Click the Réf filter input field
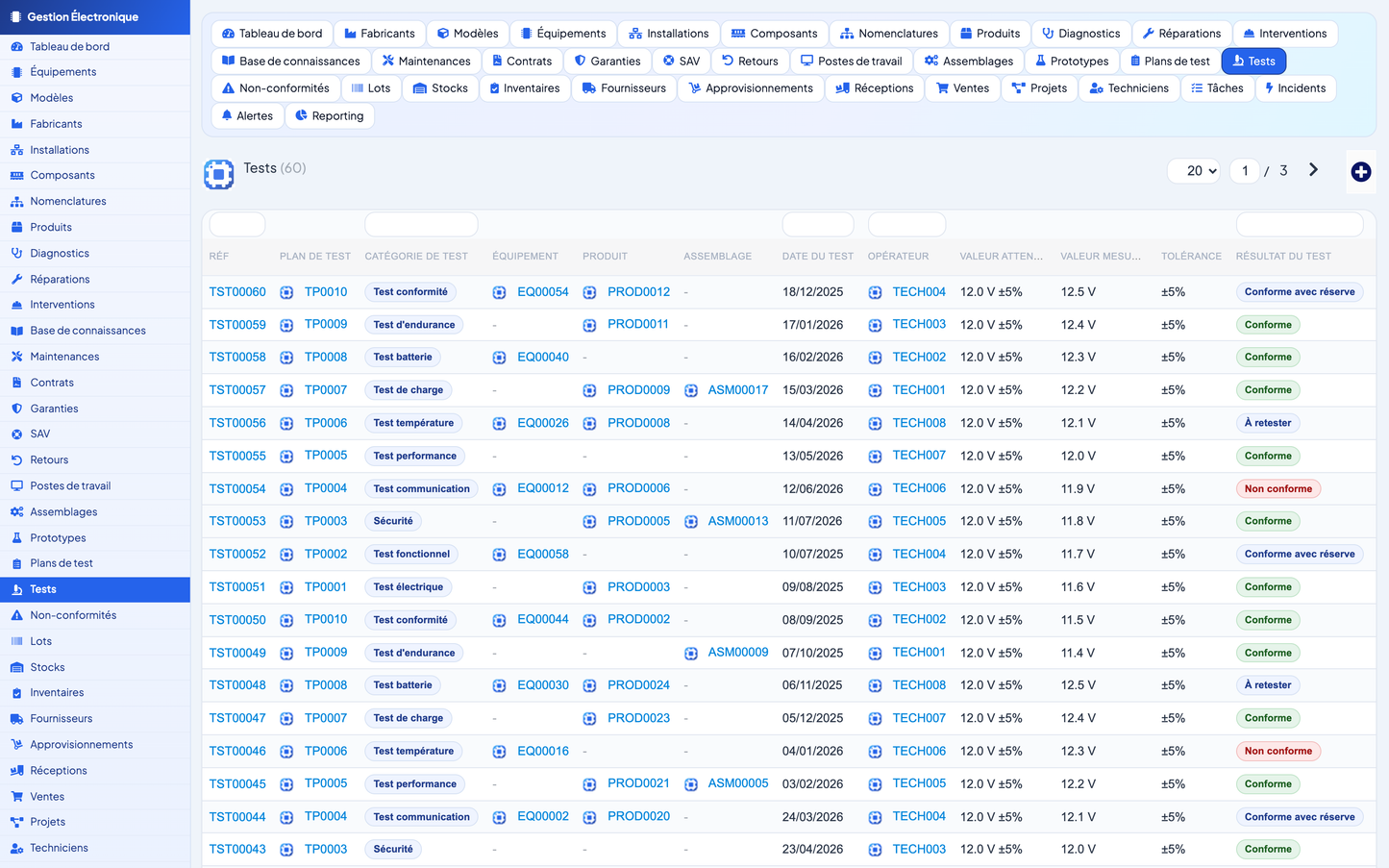This screenshot has height=868, width=1389. [237, 224]
